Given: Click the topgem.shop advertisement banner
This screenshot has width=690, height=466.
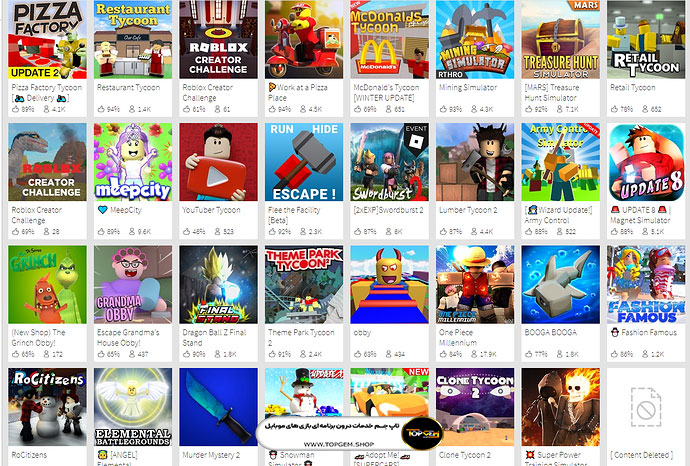Looking at the screenshot, I should 350,433.
